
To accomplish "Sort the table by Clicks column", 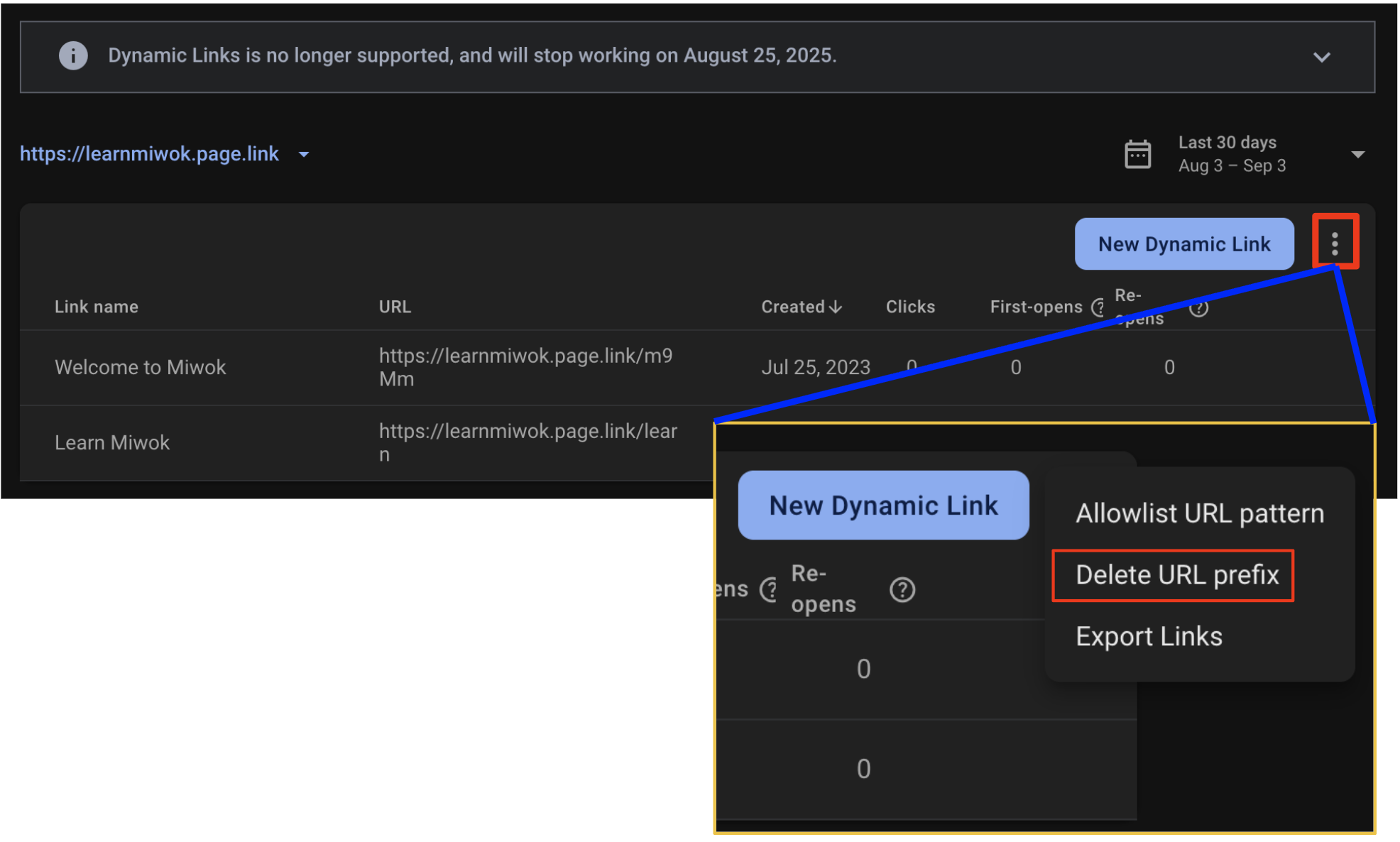I will coord(910,307).
